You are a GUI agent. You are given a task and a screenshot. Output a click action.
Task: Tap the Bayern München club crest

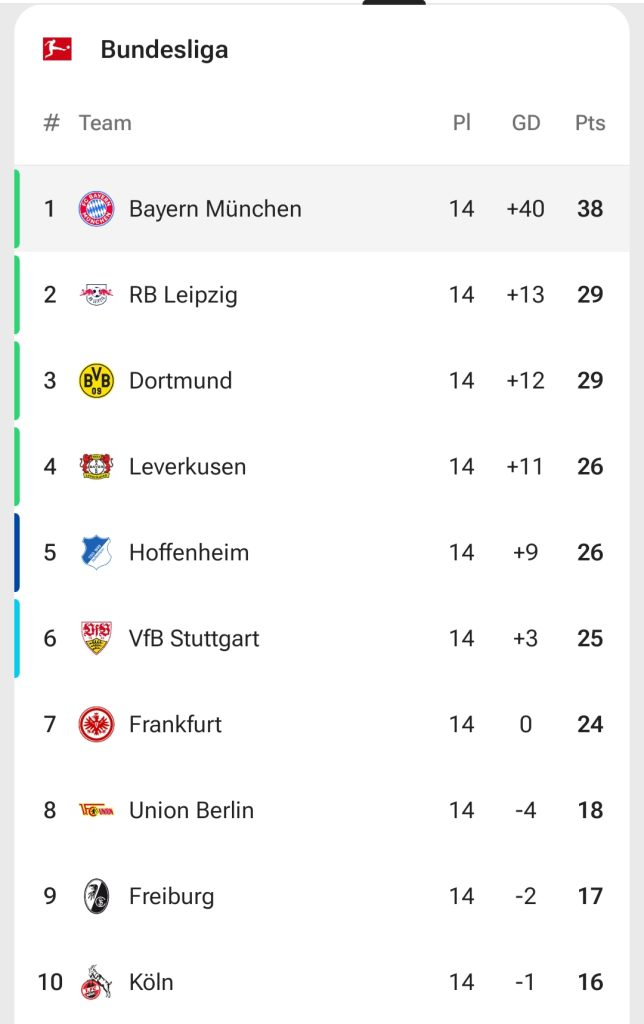tap(96, 209)
